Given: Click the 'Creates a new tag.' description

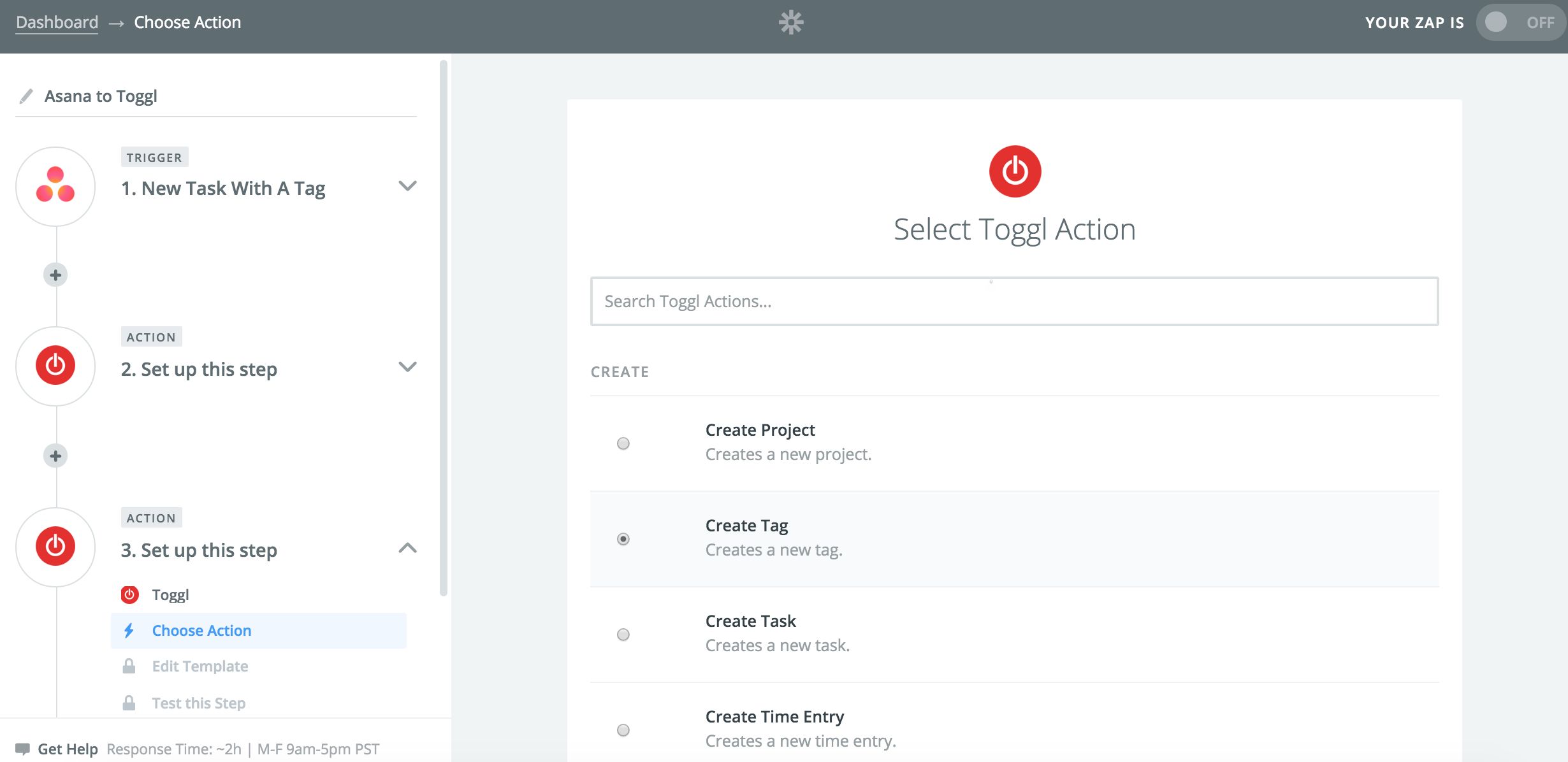Looking at the screenshot, I should [774, 550].
